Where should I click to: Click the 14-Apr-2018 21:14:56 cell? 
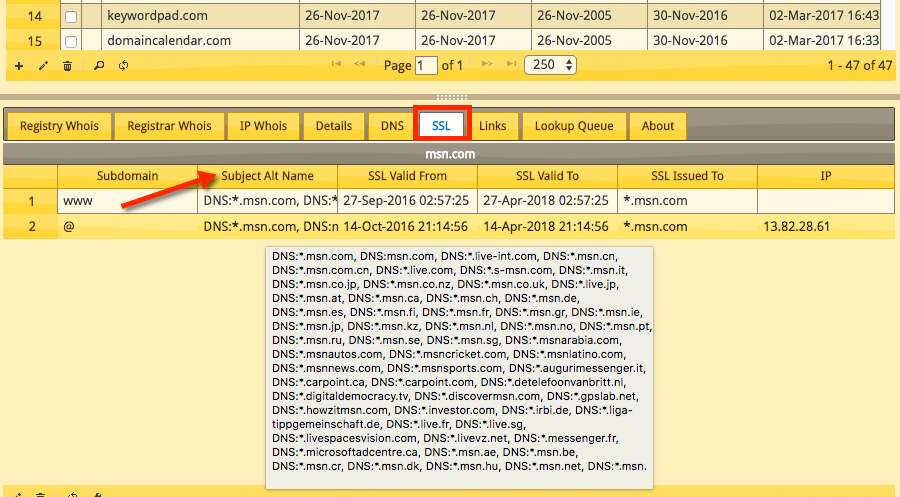(x=548, y=227)
